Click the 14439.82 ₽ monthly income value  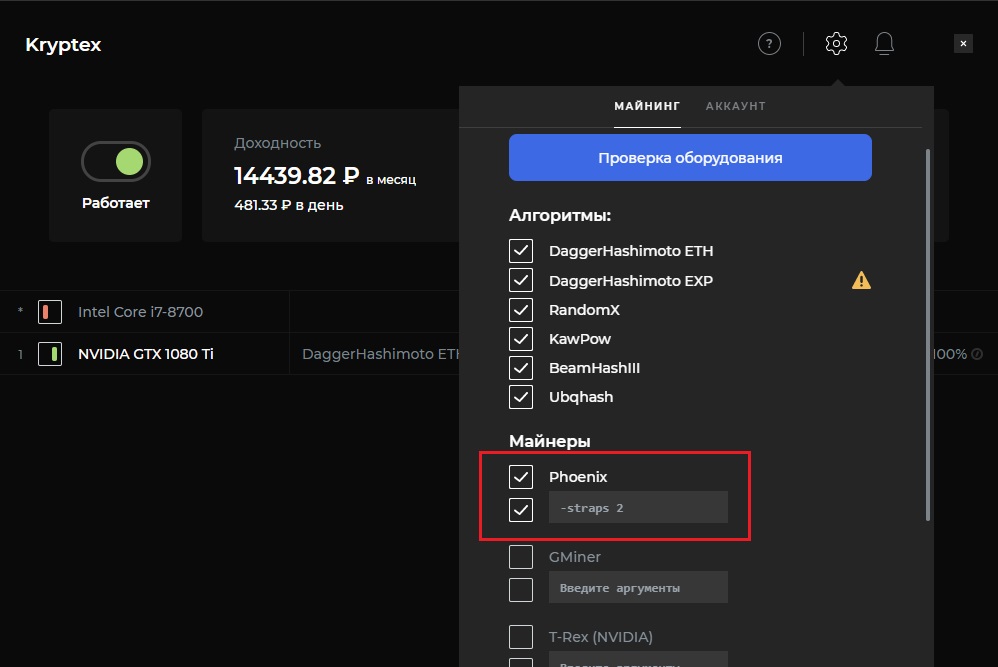tap(297, 176)
